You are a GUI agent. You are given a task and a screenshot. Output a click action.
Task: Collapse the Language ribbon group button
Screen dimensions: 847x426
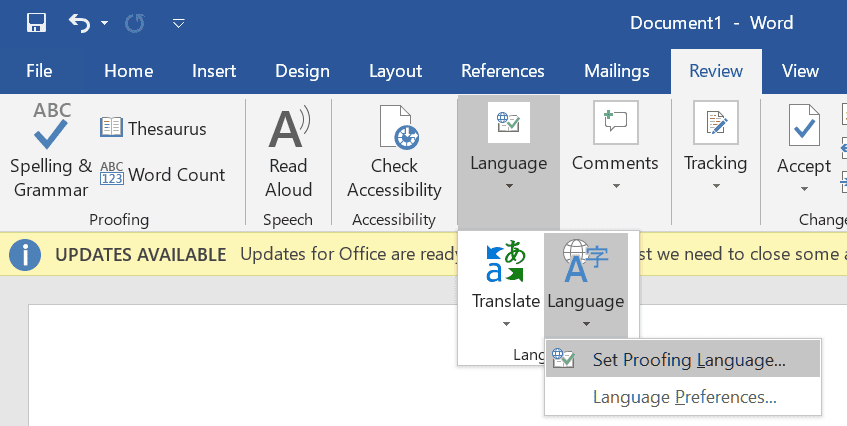click(x=508, y=162)
